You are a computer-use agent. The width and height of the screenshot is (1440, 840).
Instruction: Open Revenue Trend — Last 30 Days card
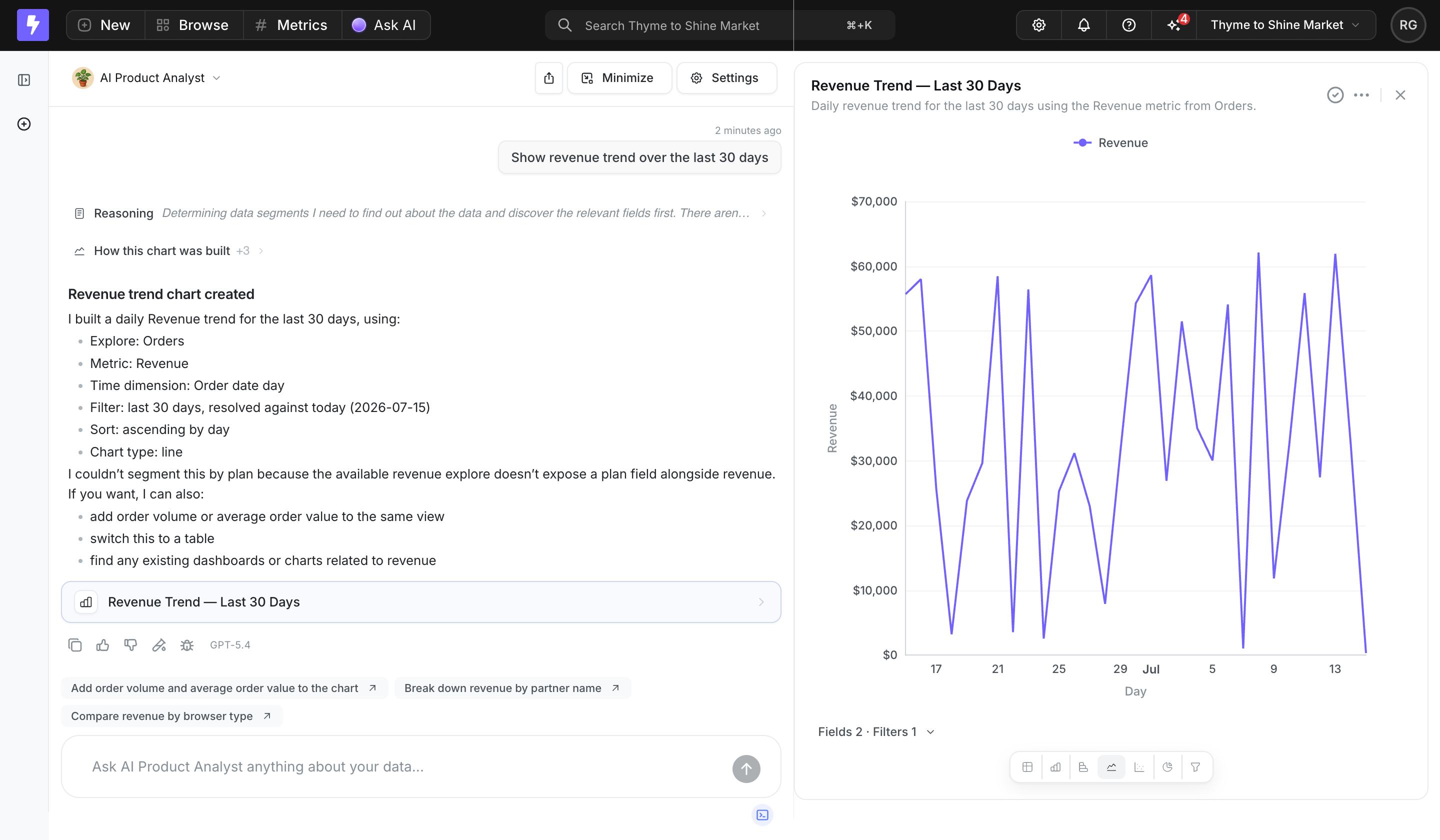pos(420,602)
